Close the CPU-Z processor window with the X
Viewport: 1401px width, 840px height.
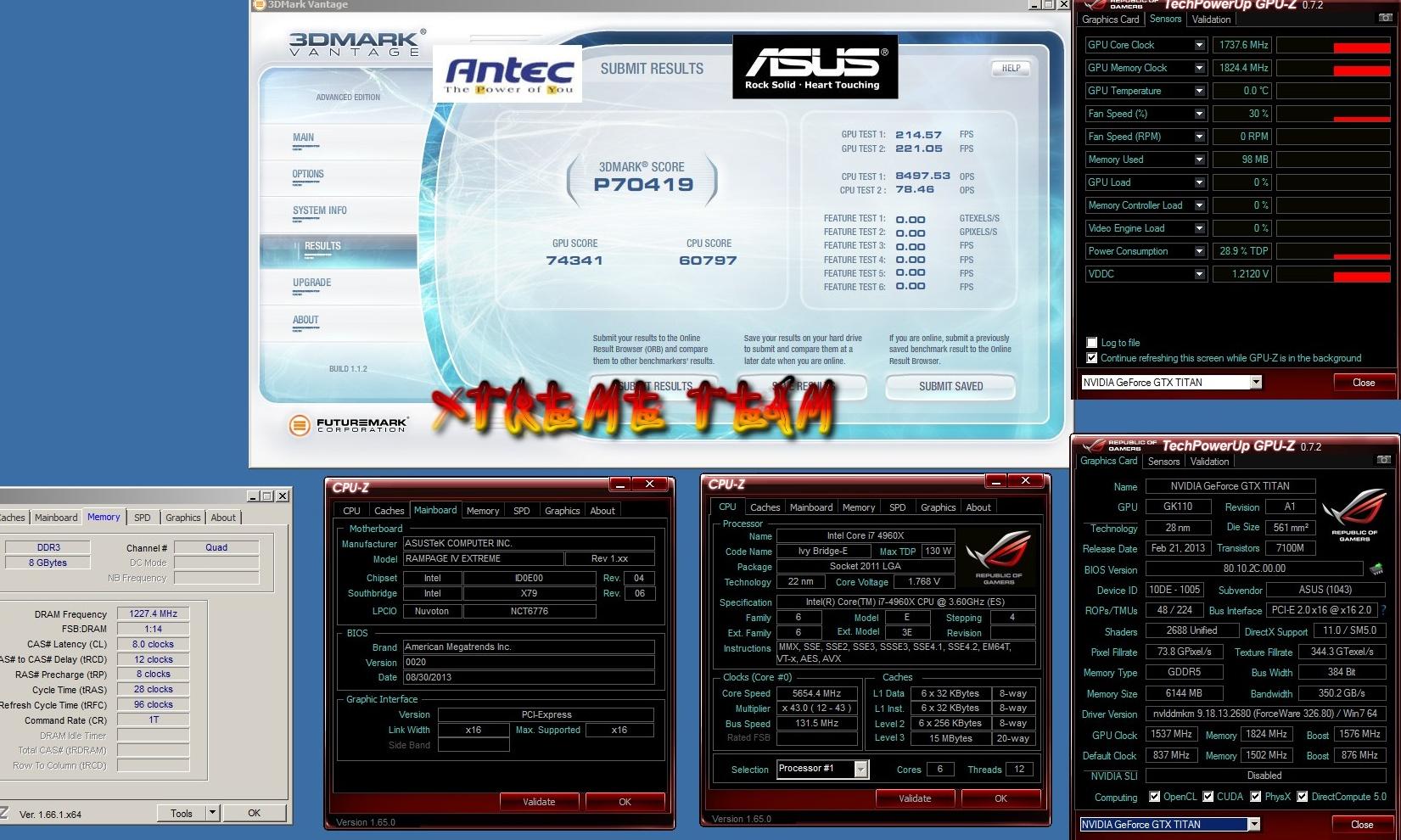point(1025,481)
